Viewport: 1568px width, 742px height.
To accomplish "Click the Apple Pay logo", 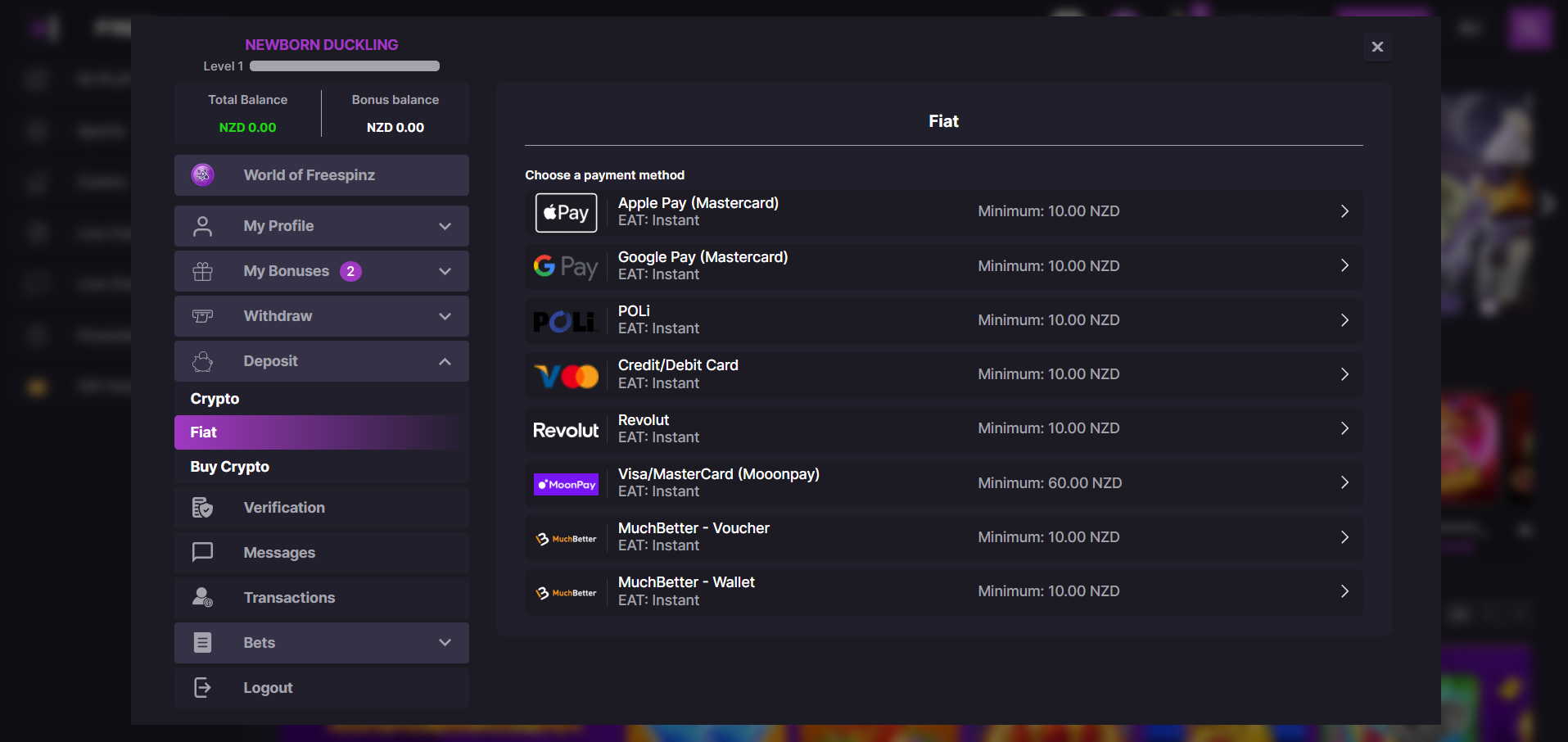I will [x=566, y=213].
